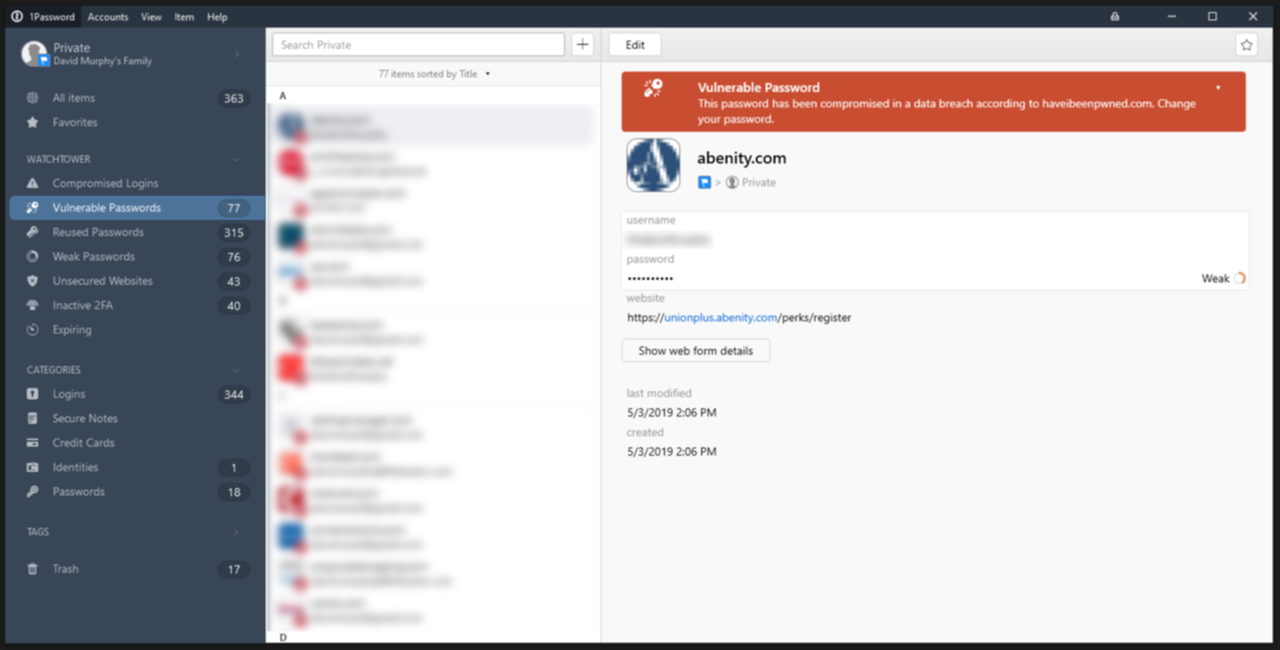The height and width of the screenshot is (650, 1280).
Task: Click the blurred username value
Action: [x=668, y=240]
